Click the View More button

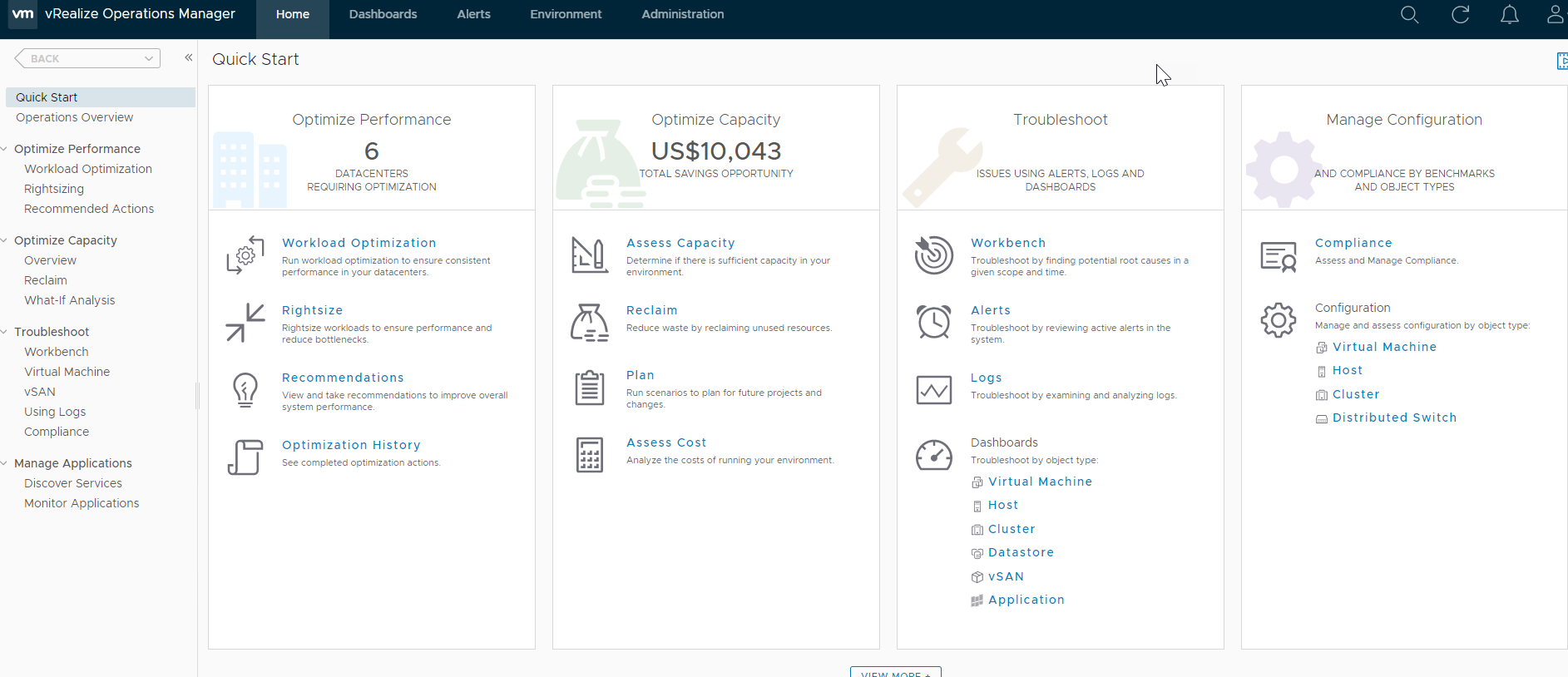coord(895,672)
